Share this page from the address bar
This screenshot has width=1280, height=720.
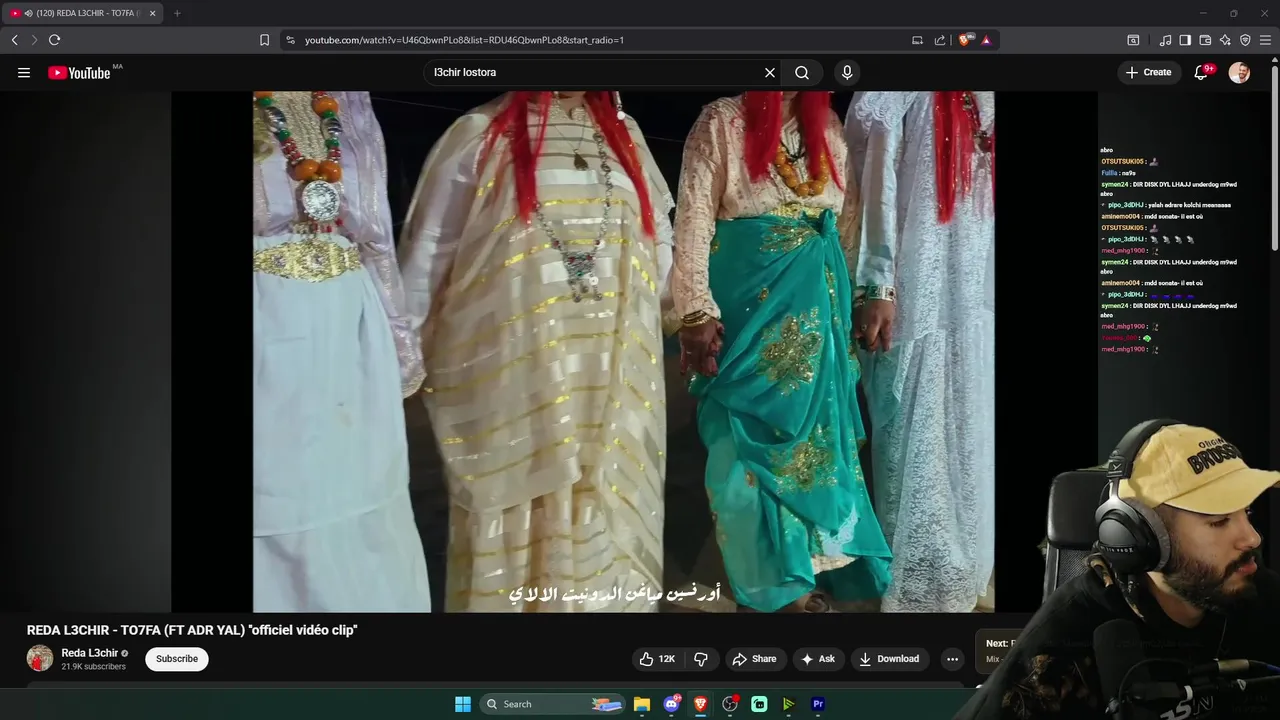click(x=940, y=40)
